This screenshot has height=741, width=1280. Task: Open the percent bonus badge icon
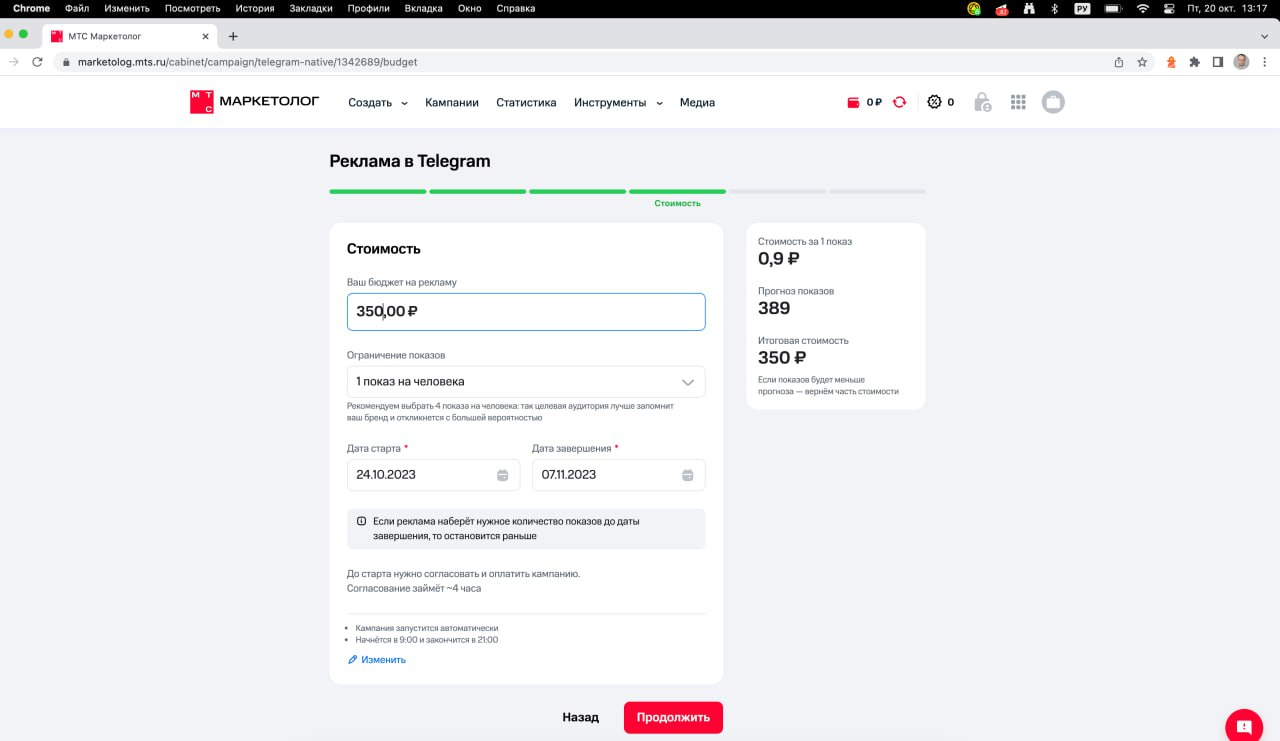[x=934, y=102]
